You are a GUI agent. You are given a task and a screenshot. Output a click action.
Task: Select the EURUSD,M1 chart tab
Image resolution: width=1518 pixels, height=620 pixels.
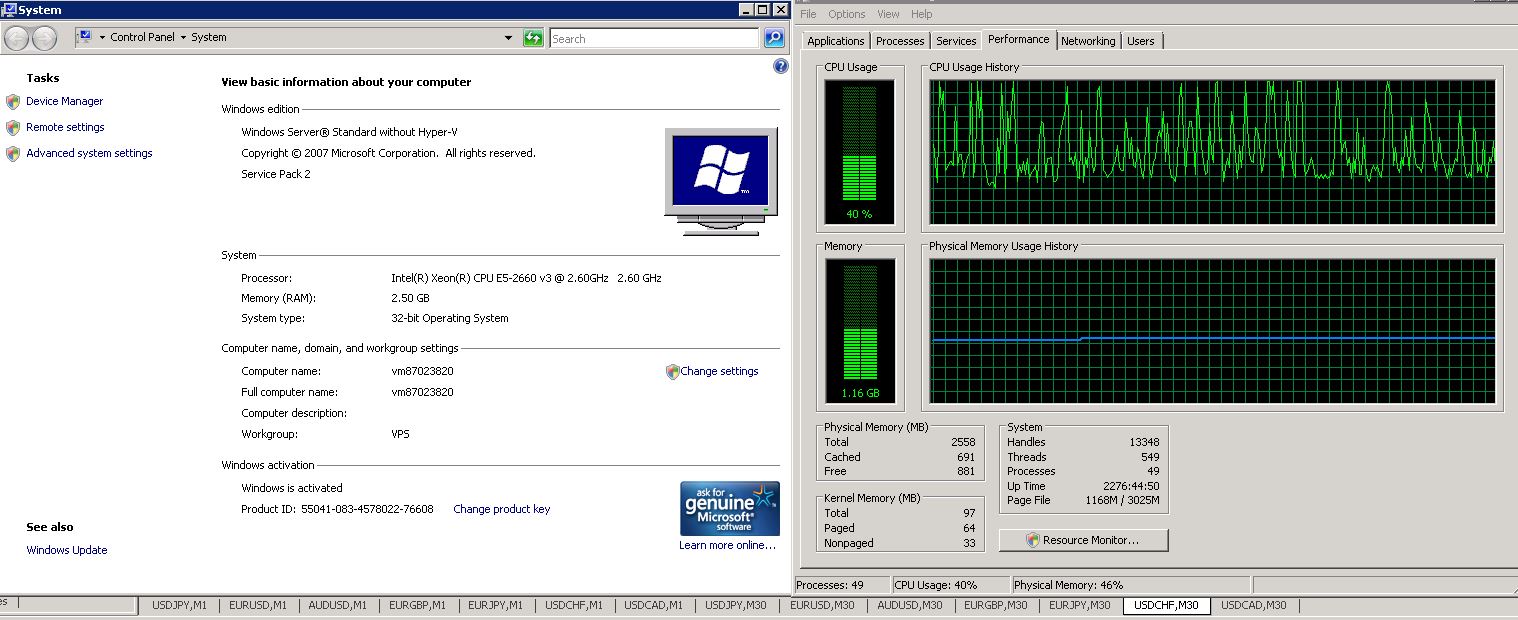[257, 605]
